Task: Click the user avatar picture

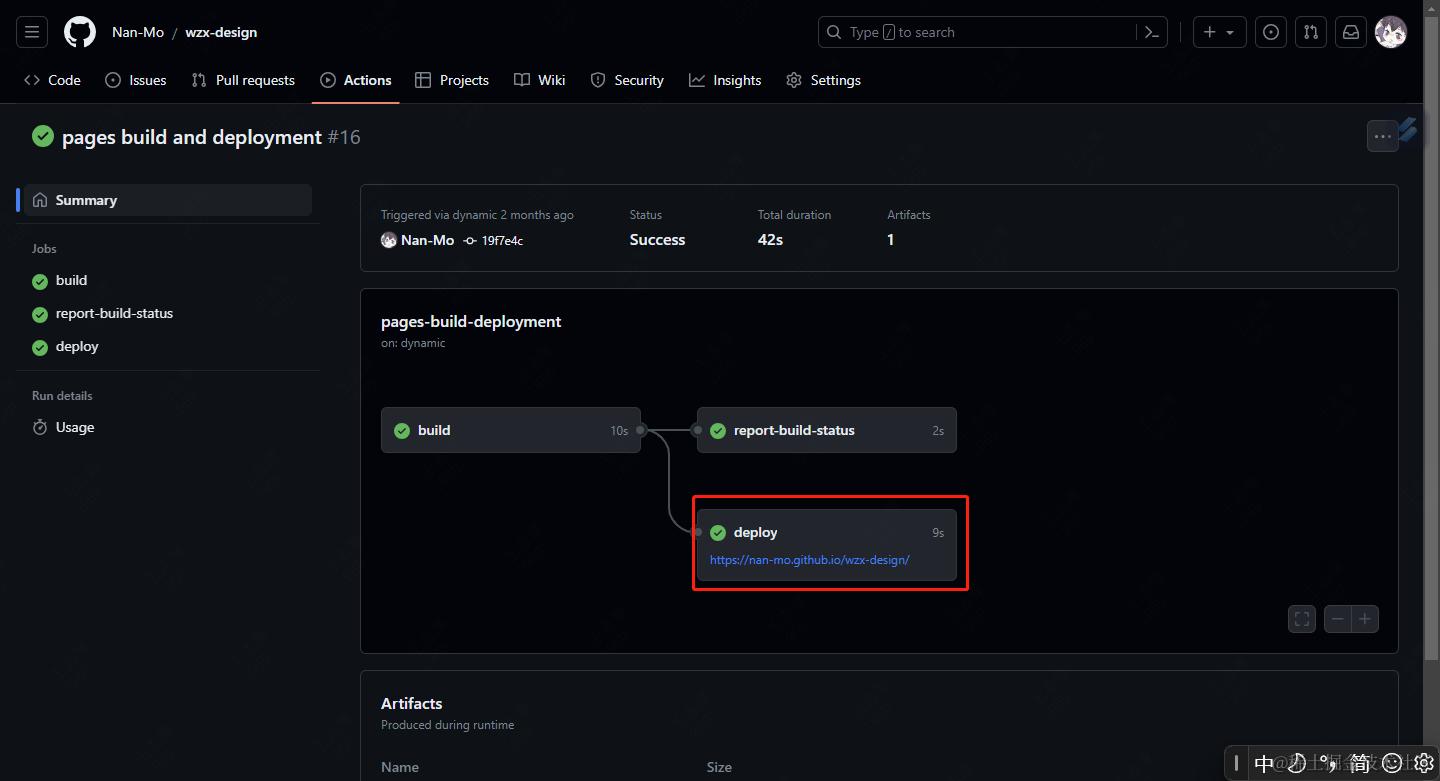Action: [1391, 32]
